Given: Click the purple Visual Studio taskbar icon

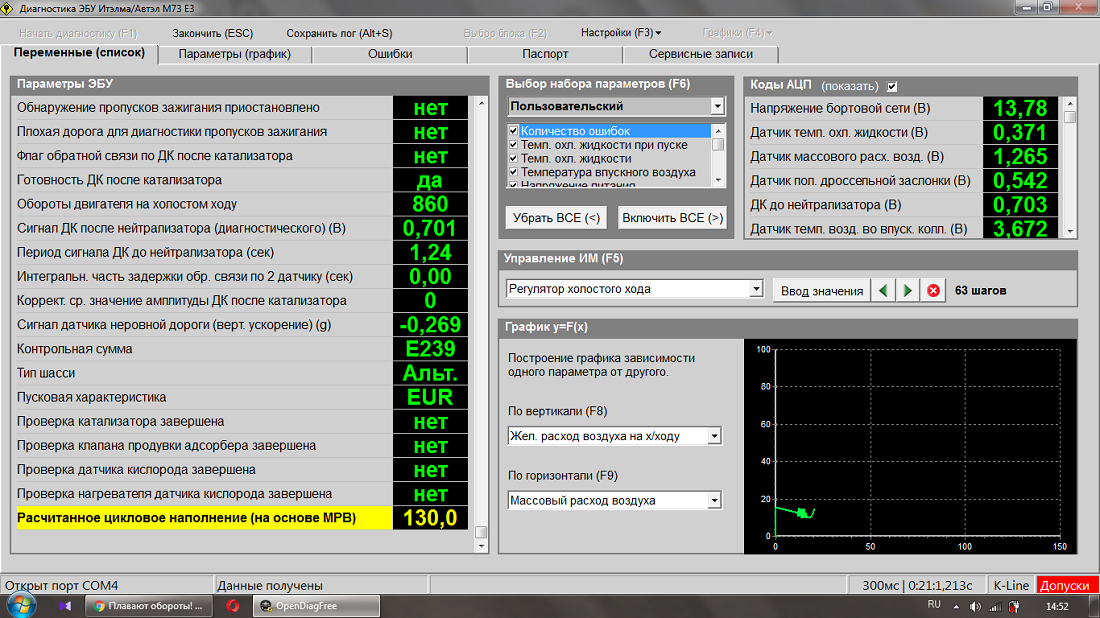Looking at the screenshot, I should [66, 606].
